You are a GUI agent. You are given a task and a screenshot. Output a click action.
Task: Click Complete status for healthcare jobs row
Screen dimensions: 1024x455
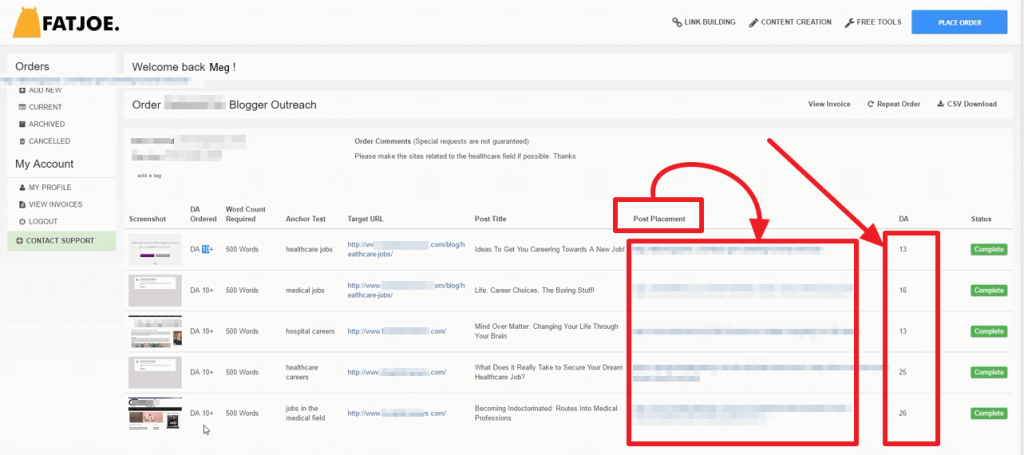(x=989, y=249)
